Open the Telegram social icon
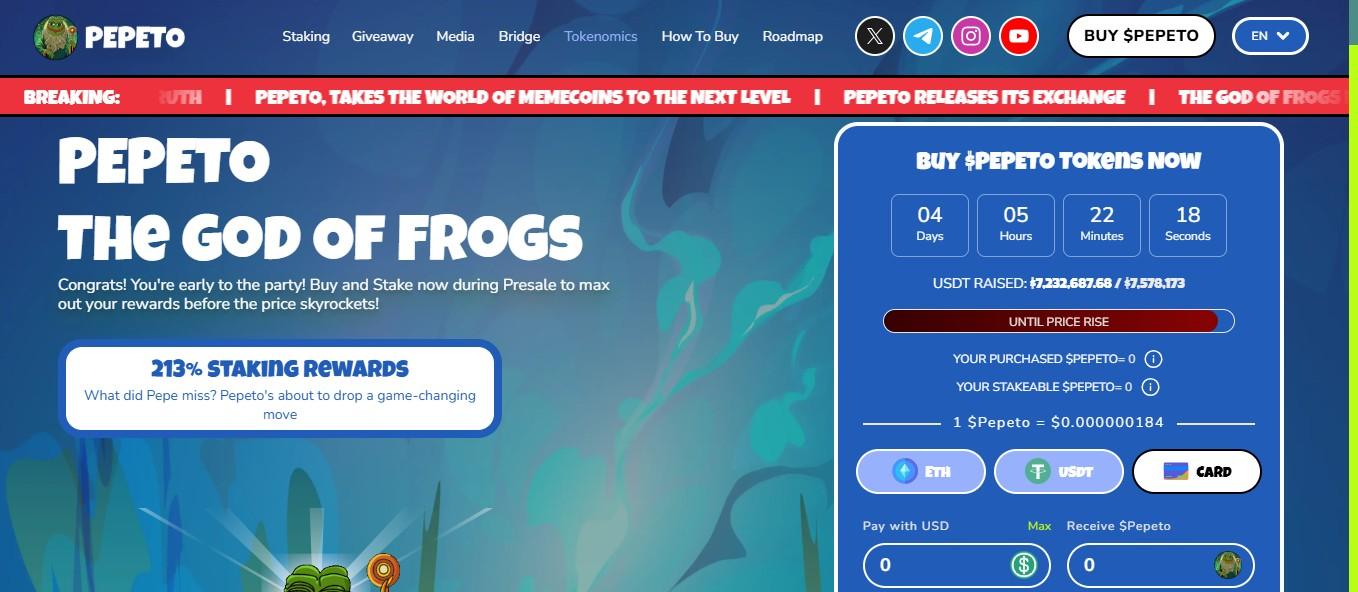The image size is (1358, 592). pos(923,36)
